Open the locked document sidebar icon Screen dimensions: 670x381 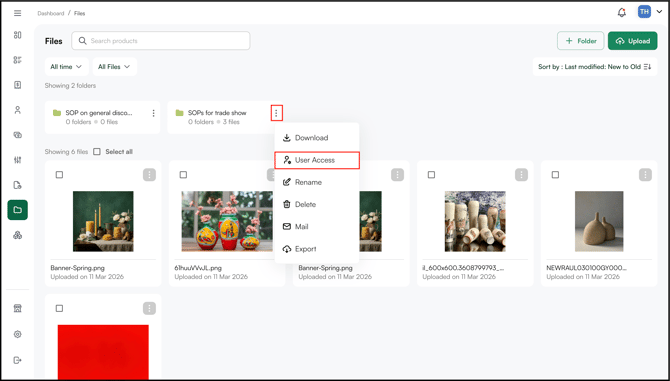(18, 185)
